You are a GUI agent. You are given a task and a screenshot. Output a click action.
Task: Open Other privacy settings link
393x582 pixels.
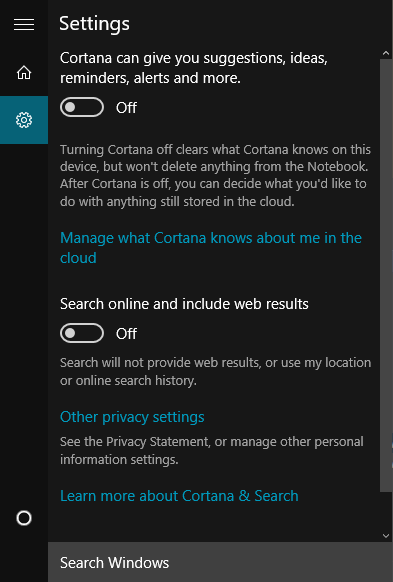pyautogui.click(x=132, y=417)
